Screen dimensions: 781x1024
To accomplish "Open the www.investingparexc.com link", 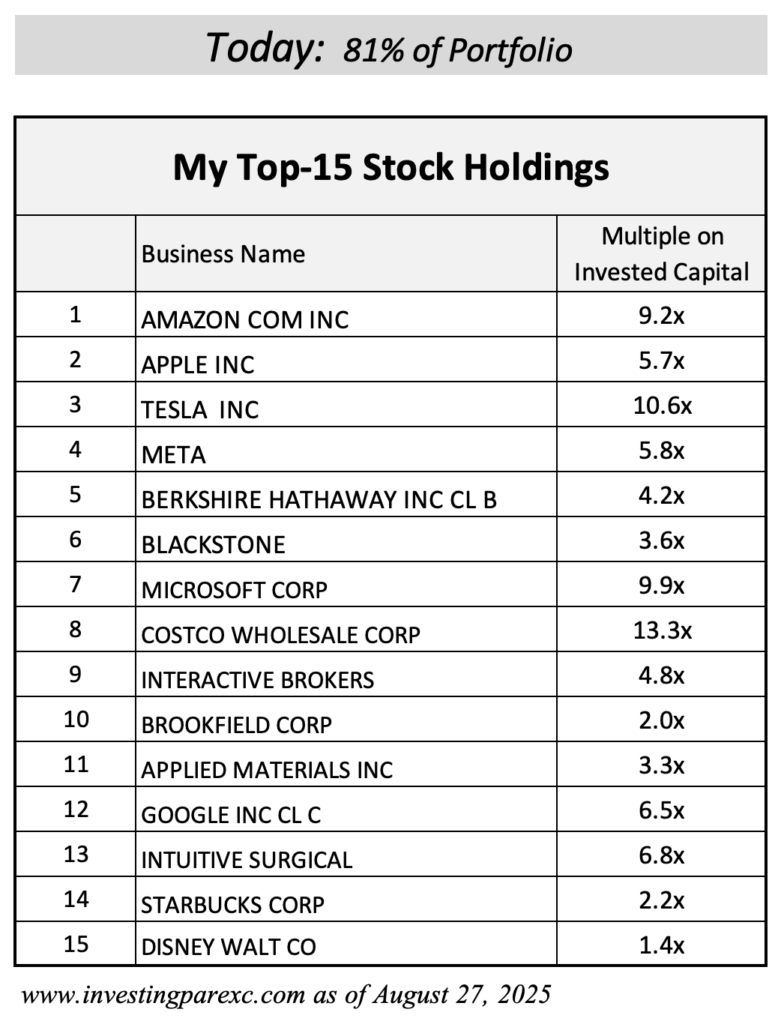I will tap(163, 995).
